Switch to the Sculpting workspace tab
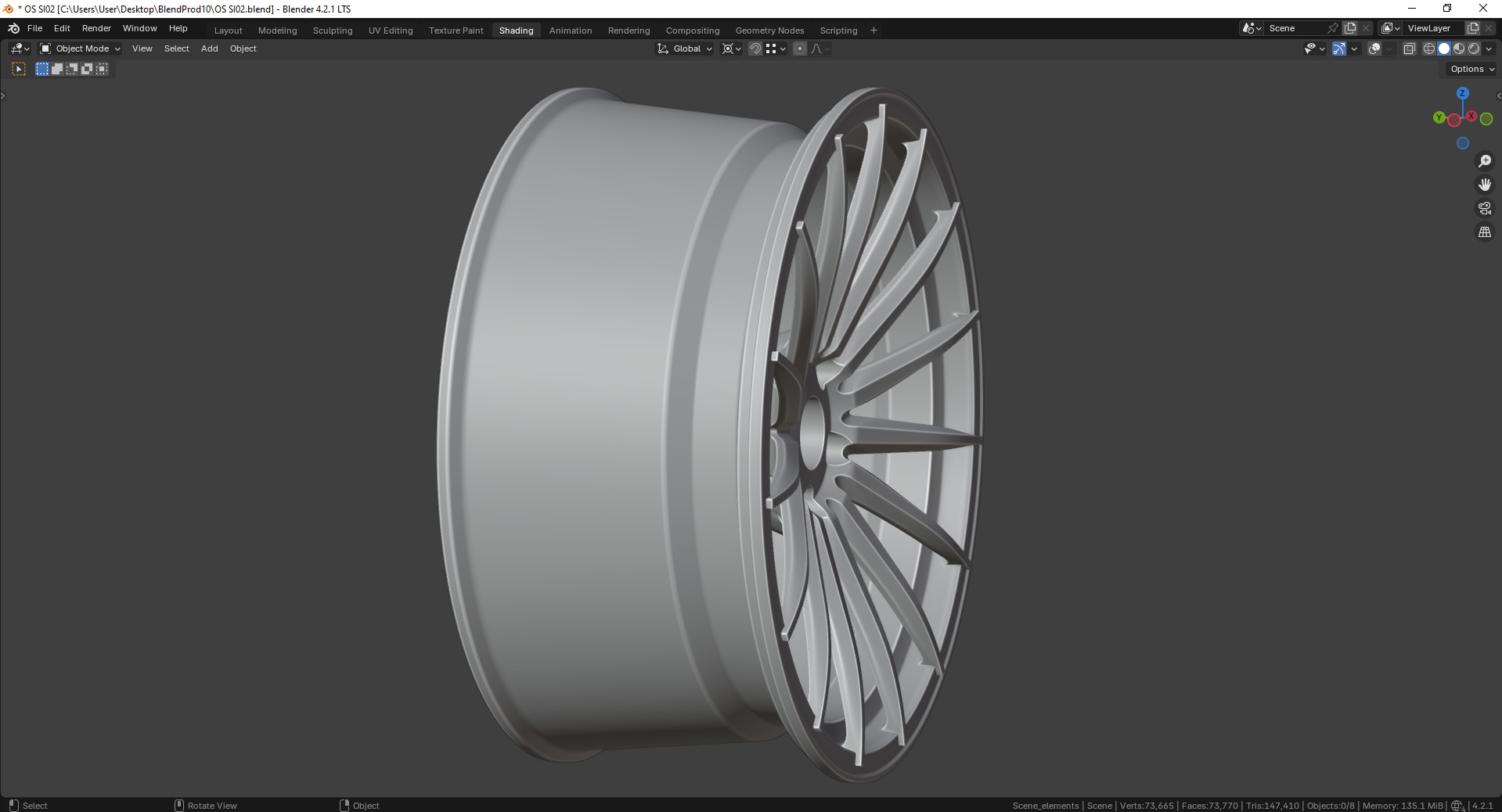 click(x=333, y=31)
